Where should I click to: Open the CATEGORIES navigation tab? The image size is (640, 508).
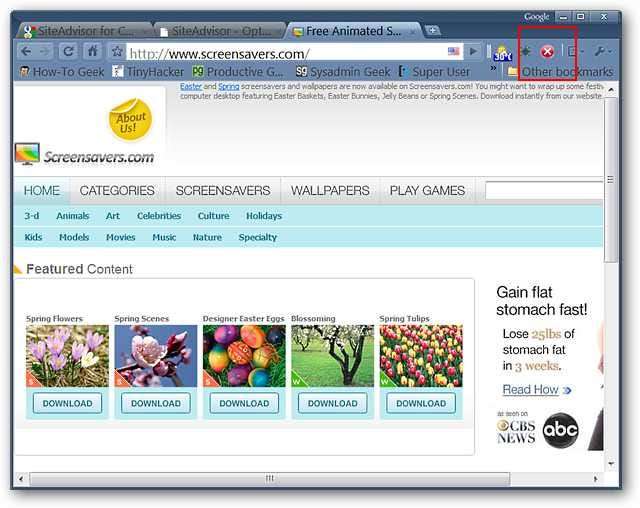[x=117, y=191]
